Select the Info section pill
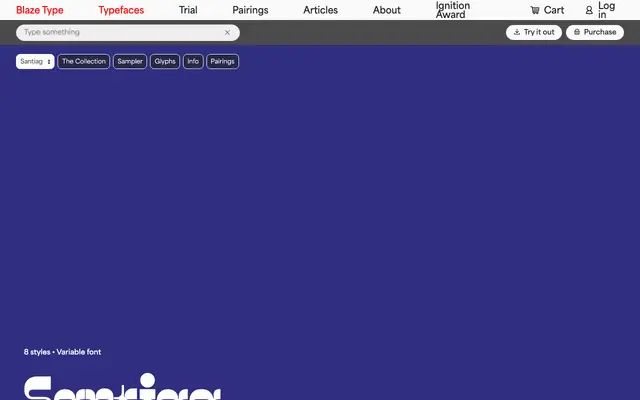 [193, 62]
